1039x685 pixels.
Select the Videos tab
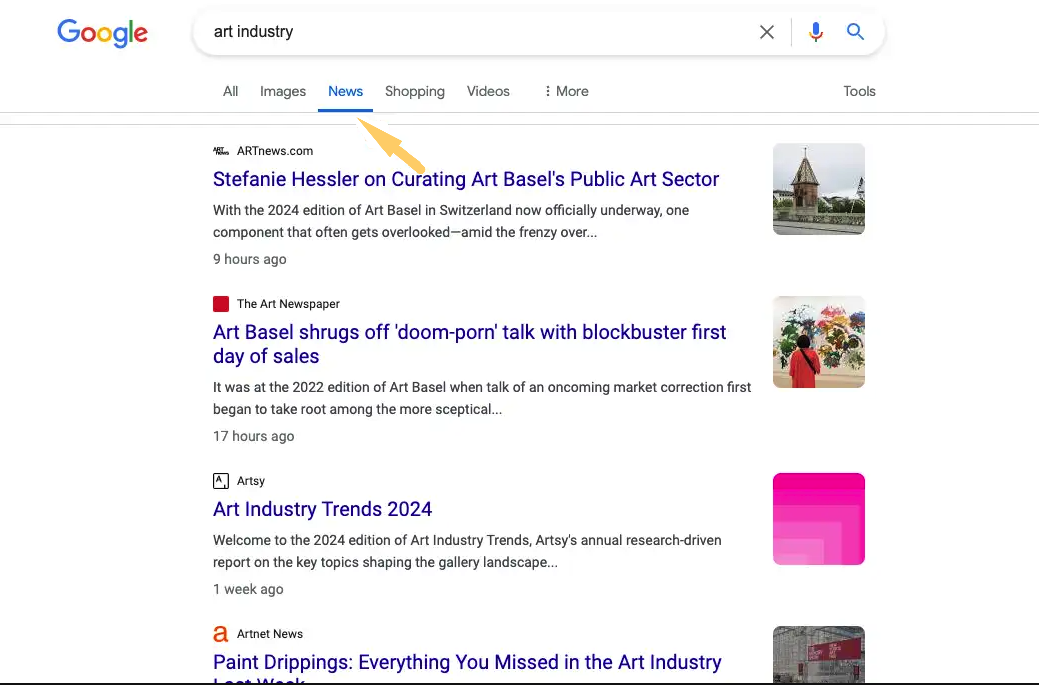pyautogui.click(x=488, y=91)
